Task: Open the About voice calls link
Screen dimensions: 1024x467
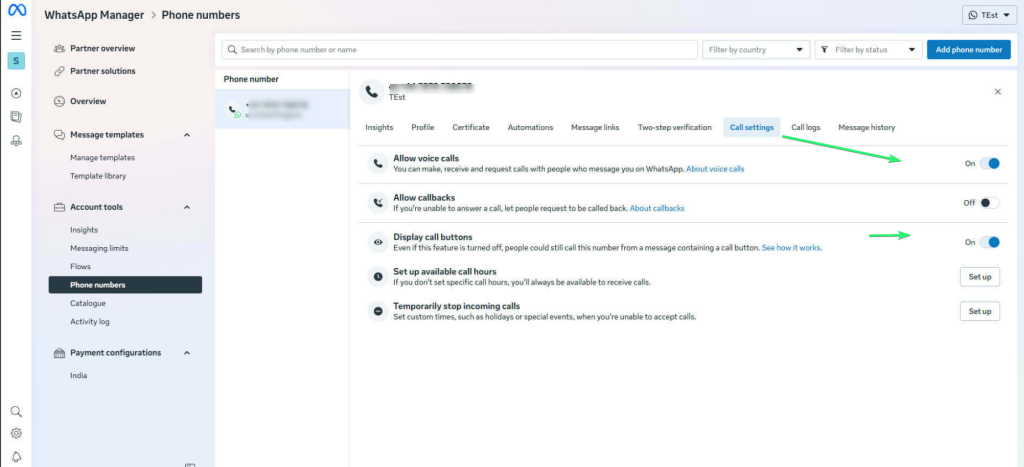Action: 715,169
